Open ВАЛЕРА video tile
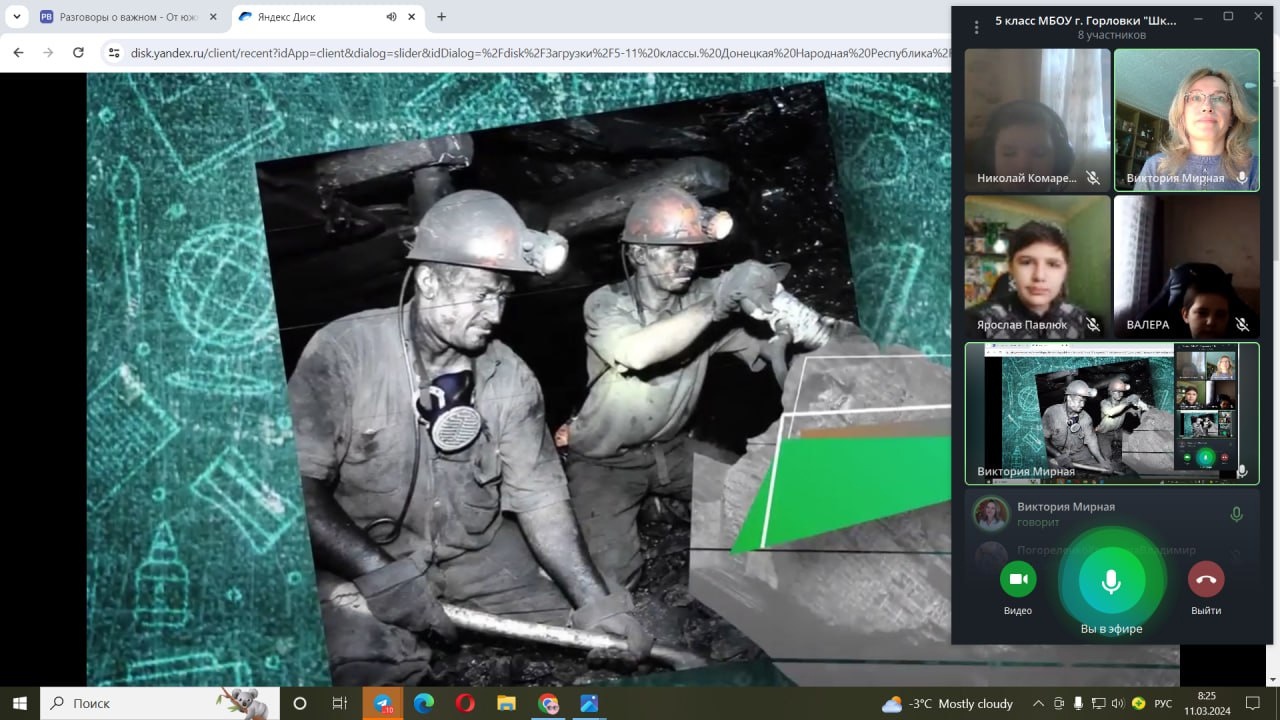Screen dimensions: 1280x720 (x=1187, y=266)
